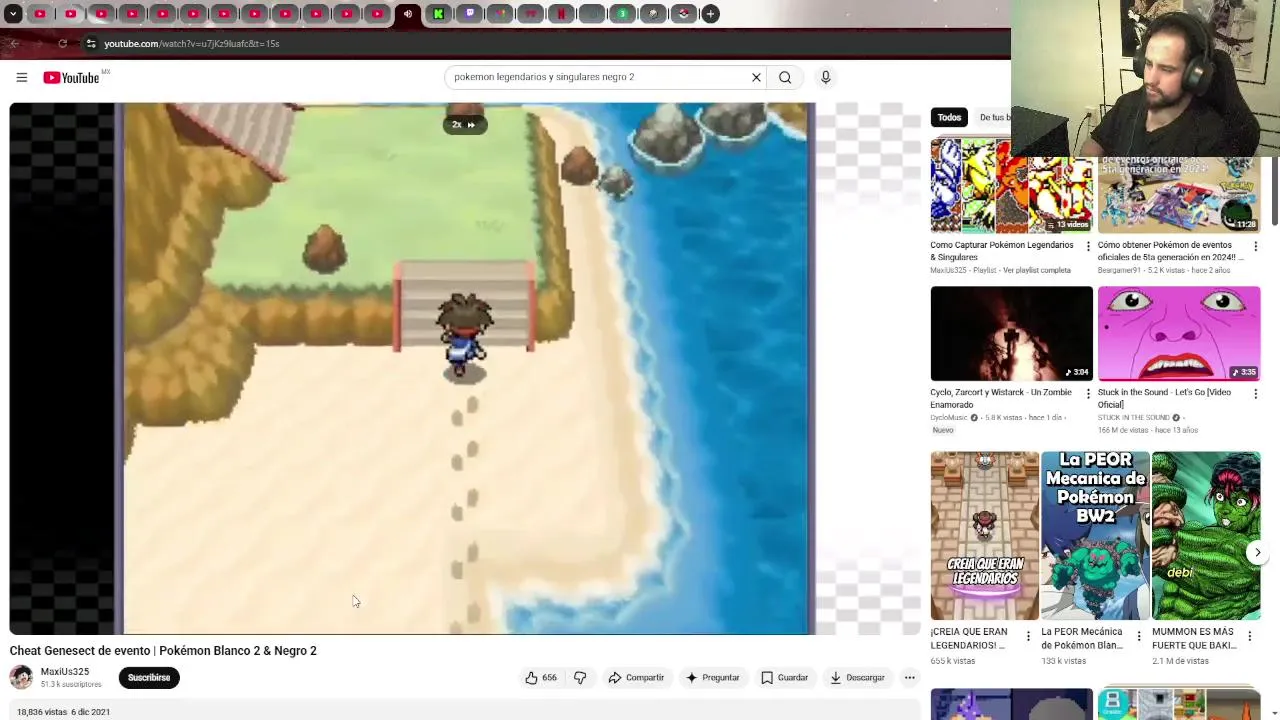Click the 'Cyclo, Zarcort y Wistarck - Un Zombie Enamorado' title
This screenshot has height=720, width=1280.
(x=1003, y=398)
